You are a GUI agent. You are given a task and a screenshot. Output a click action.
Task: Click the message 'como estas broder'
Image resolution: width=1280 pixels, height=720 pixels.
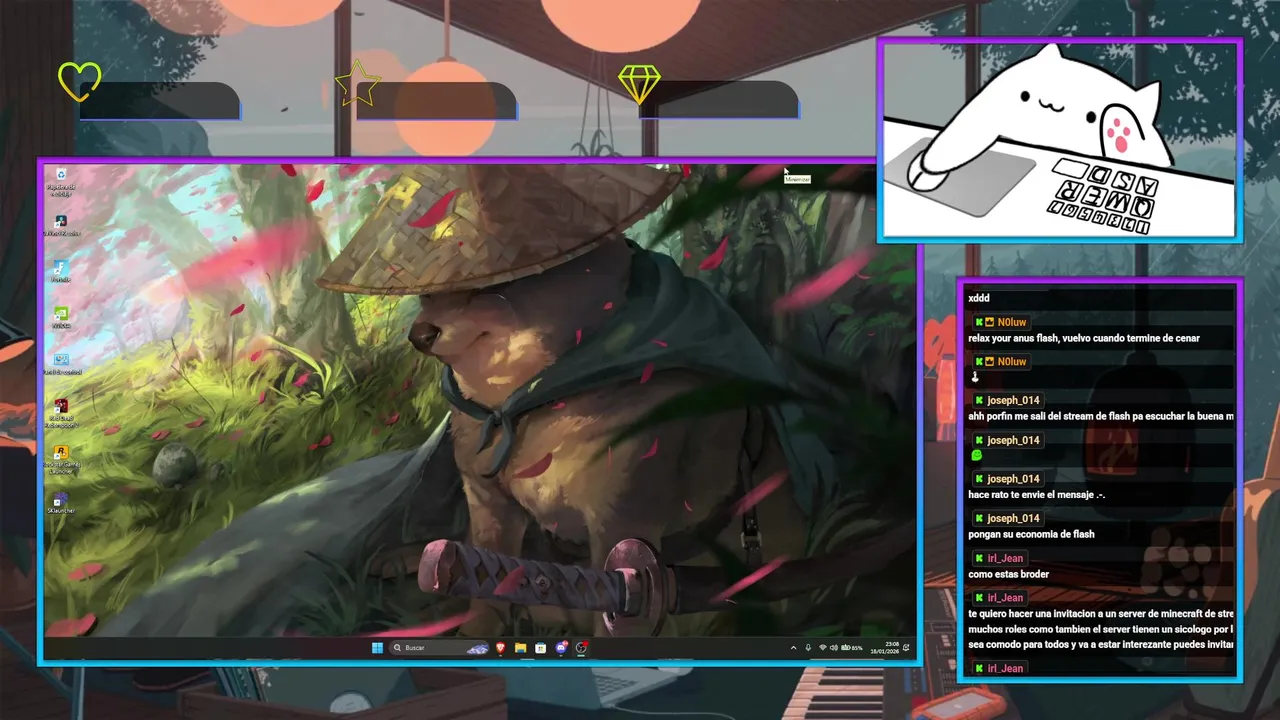[x=1008, y=574]
